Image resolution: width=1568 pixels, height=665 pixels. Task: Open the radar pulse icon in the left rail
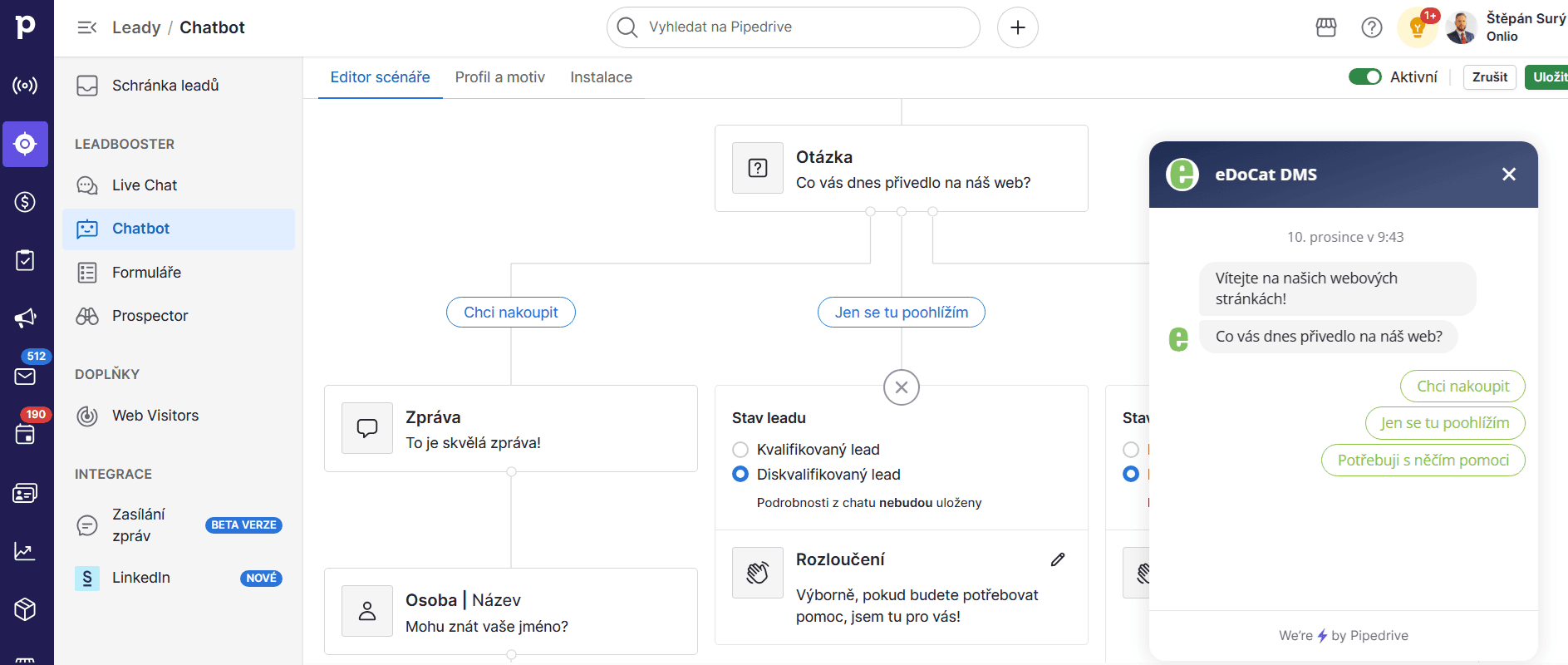pyautogui.click(x=25, y=86)
